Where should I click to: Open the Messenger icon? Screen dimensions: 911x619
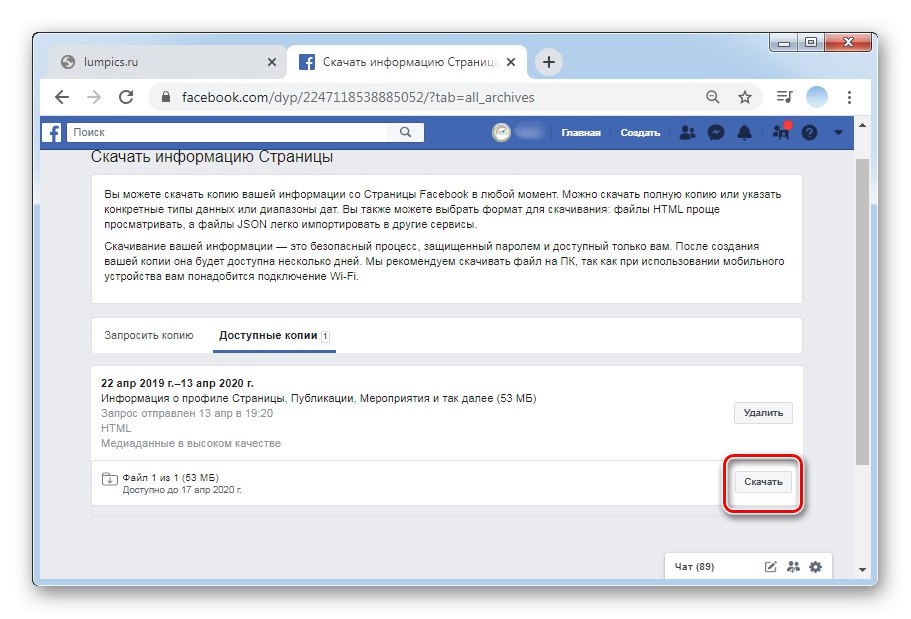click(x=716, y=133)
